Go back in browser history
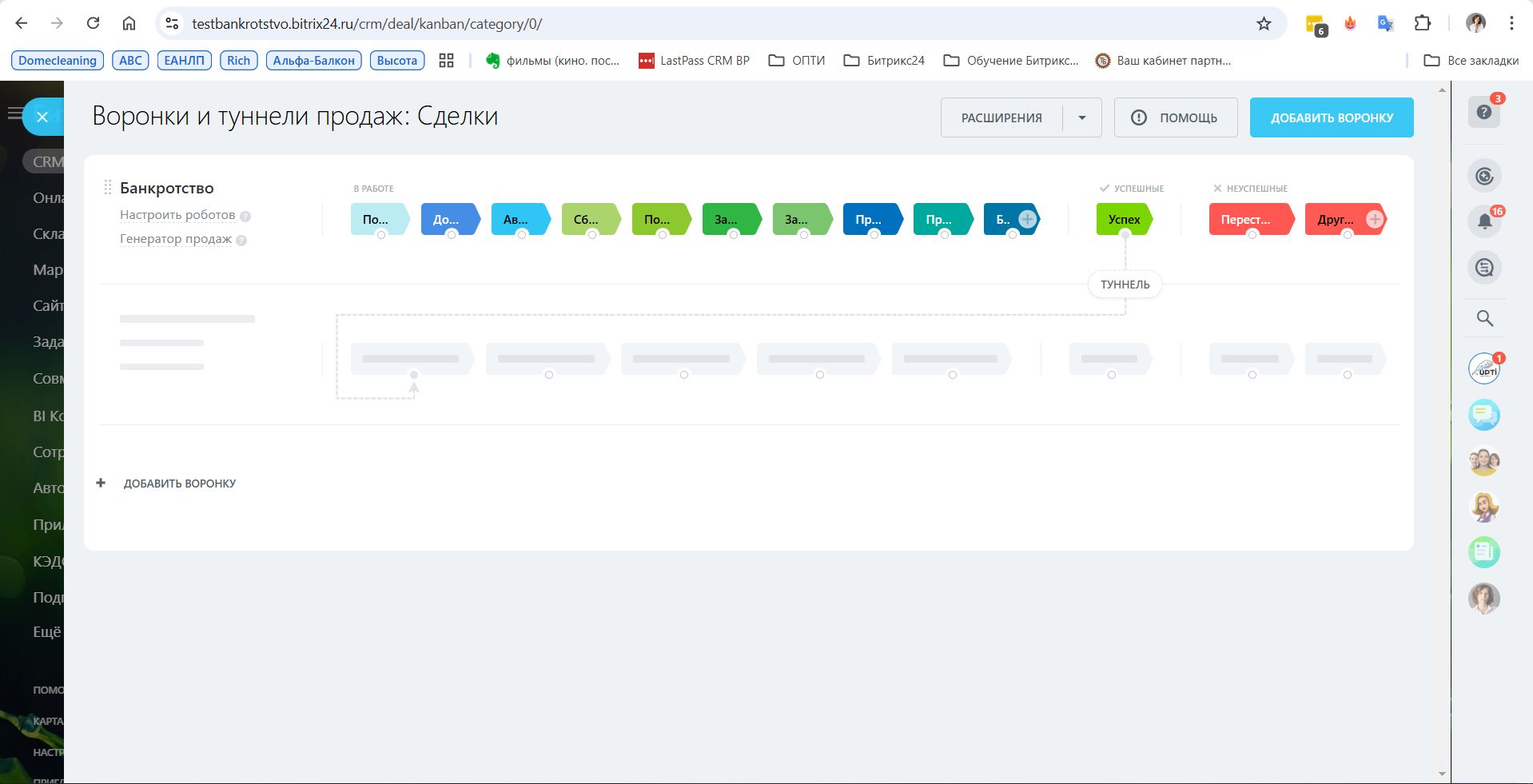Viewport: 1533px width, 784px height. pos(22,23)
